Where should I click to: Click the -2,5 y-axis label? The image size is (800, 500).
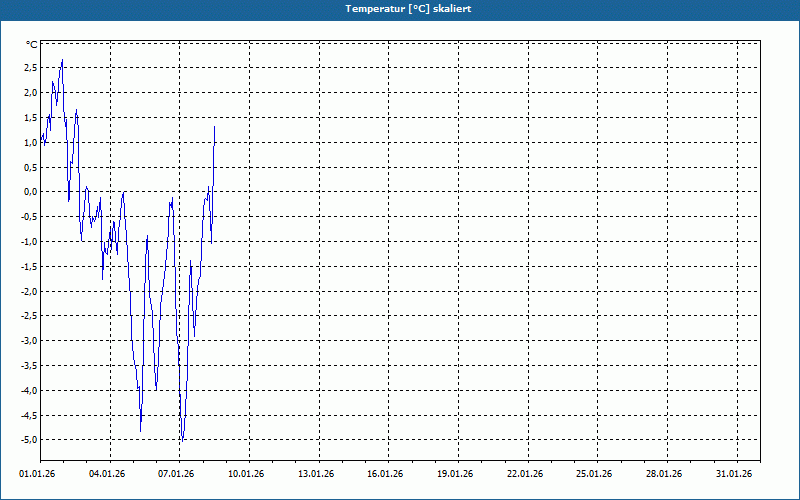point(29,316)
